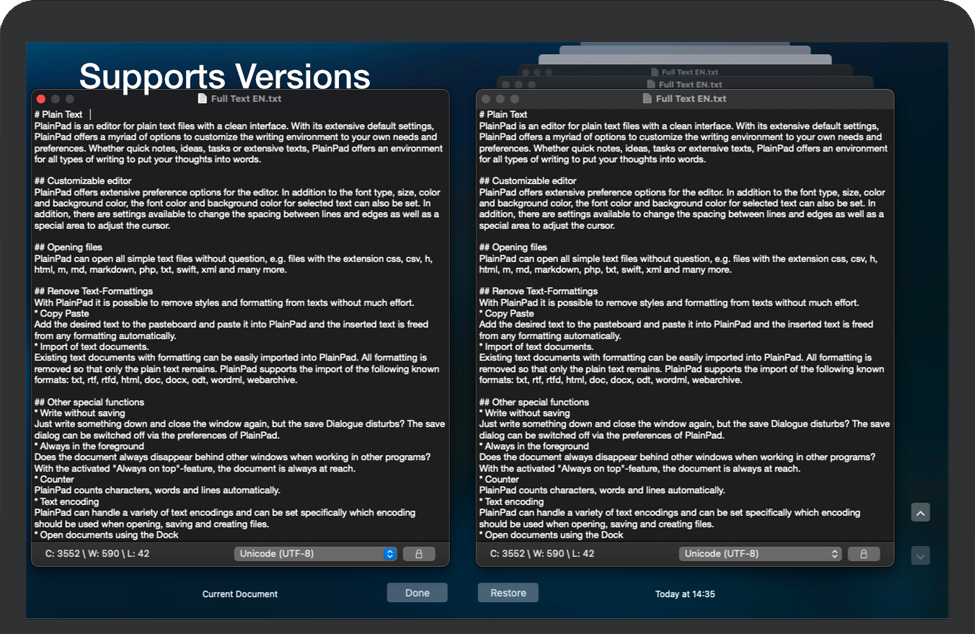975x634 pixels.
Task: Click the "## Opening files" heading in the version window
Action: tap(513, 247)
